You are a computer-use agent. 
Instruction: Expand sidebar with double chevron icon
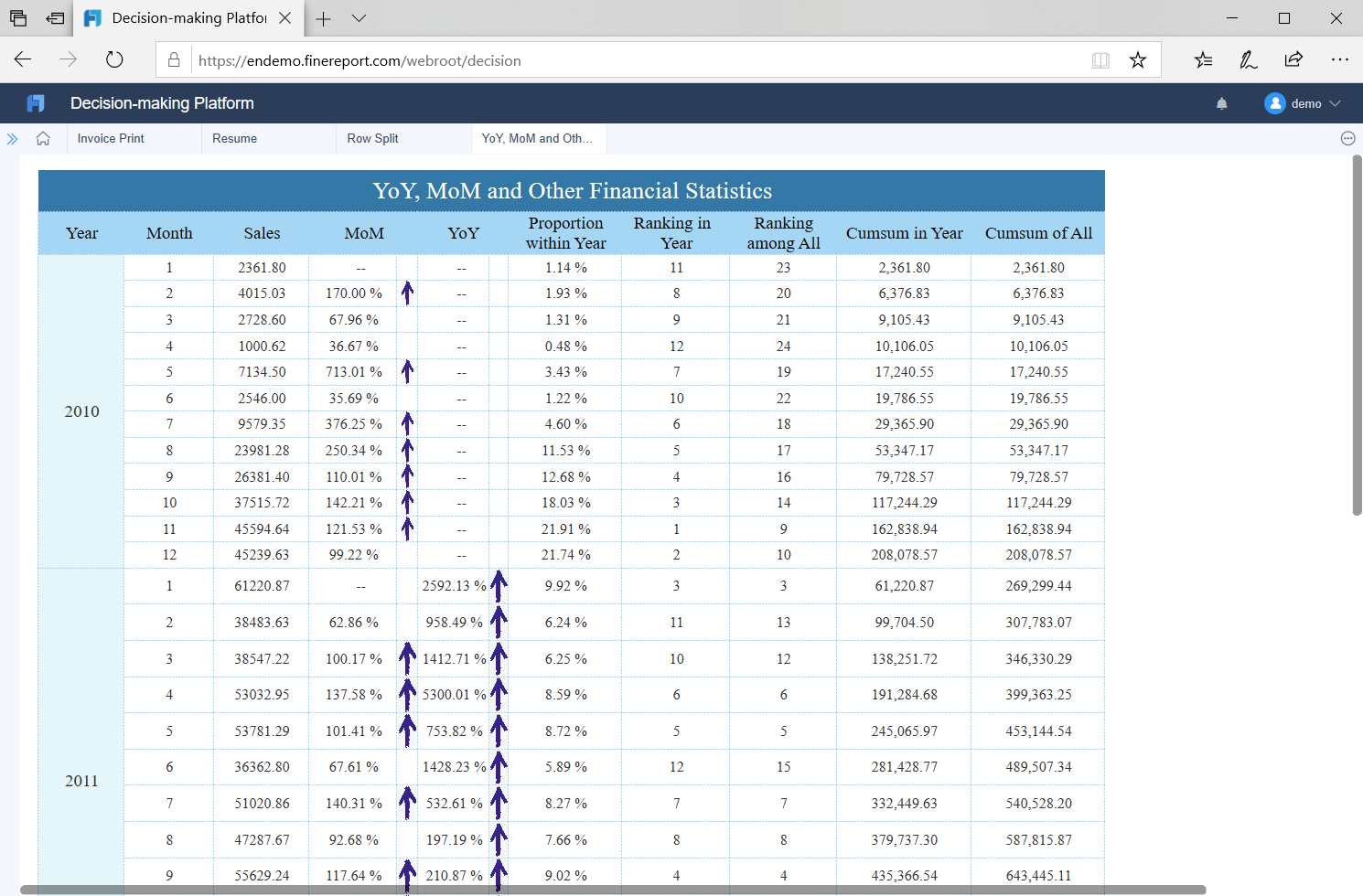[12, 139]
